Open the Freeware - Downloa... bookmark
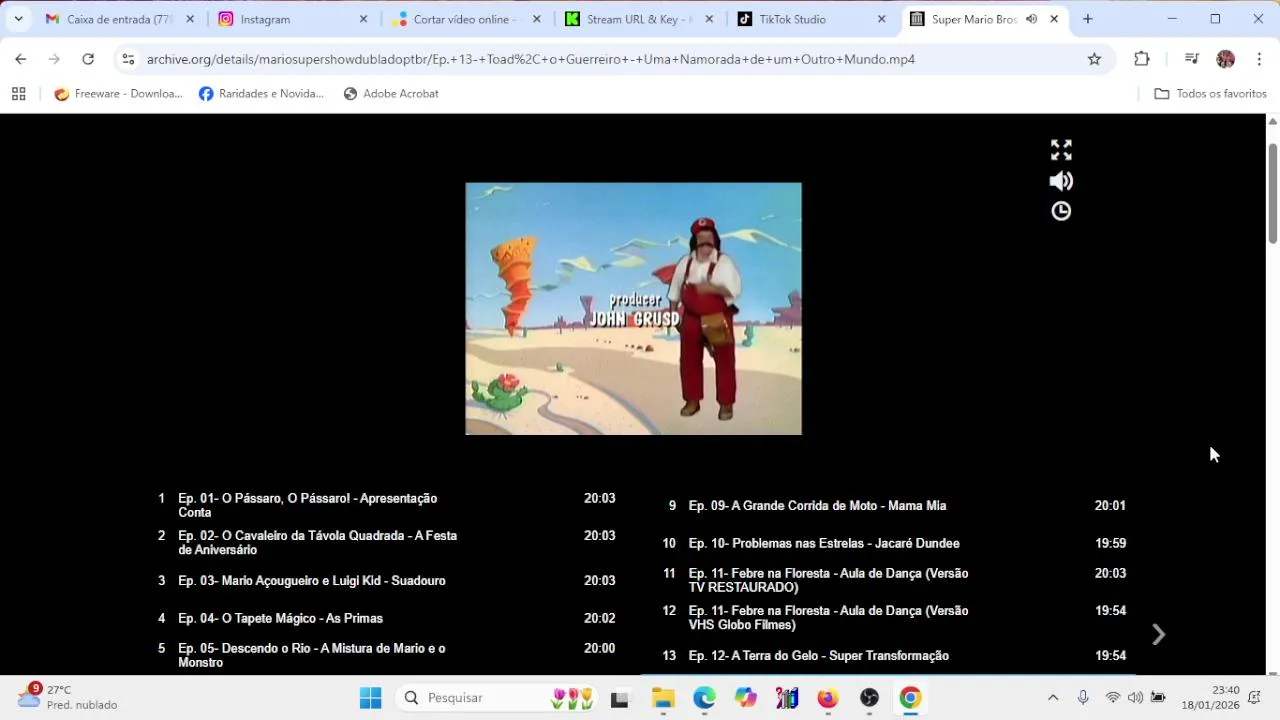1280x720 pixels. point(118,94)
